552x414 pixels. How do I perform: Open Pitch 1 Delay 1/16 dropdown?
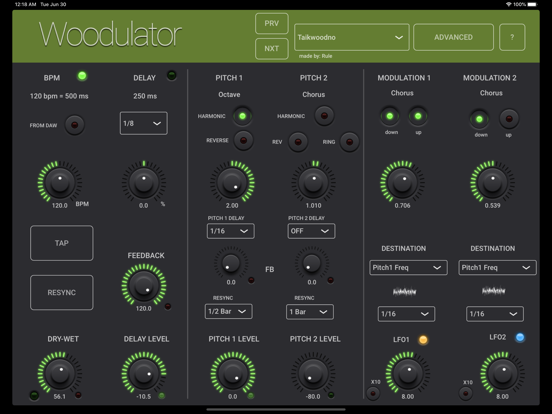(x=231, y=231)
